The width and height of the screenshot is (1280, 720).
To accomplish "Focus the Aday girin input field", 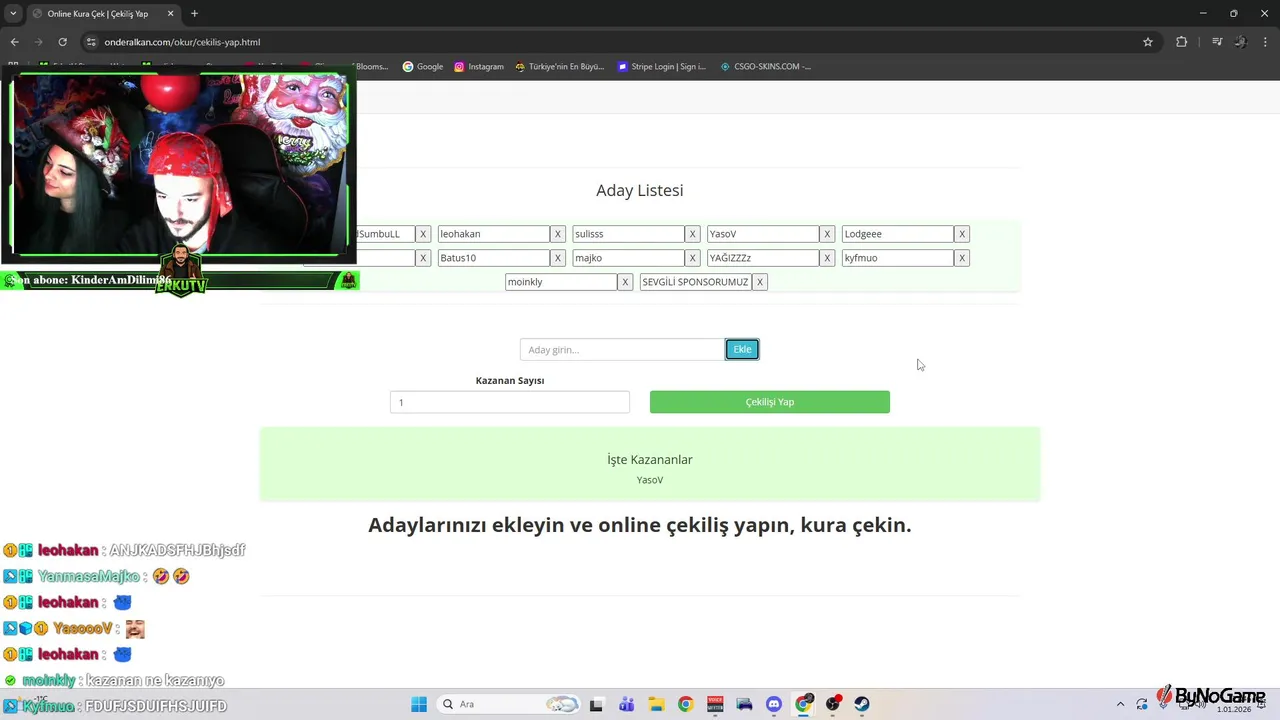I will coord(622,349).
